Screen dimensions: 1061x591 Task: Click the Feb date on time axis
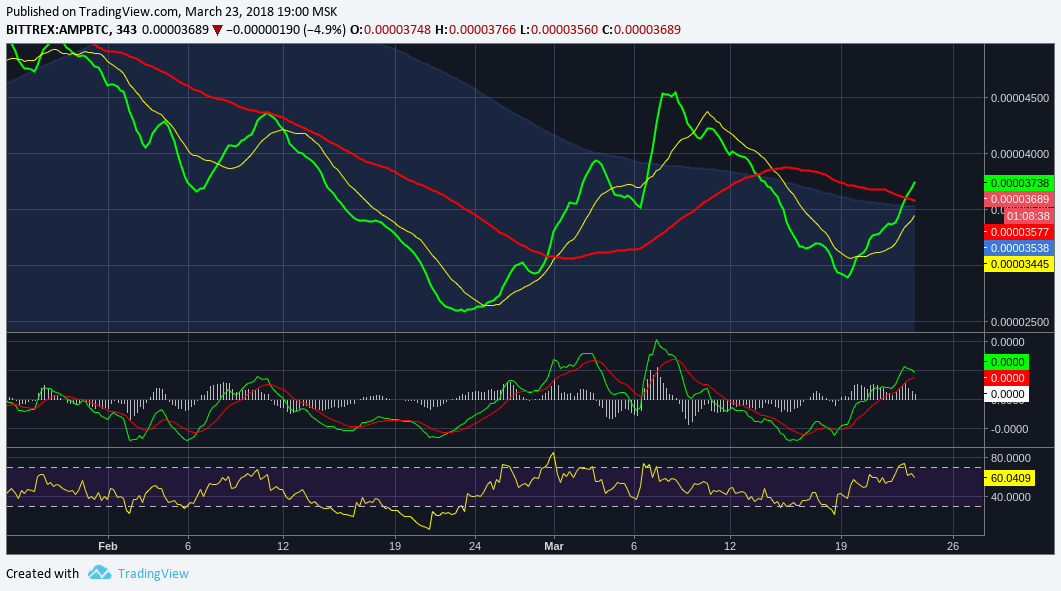(x=108, y=546)
